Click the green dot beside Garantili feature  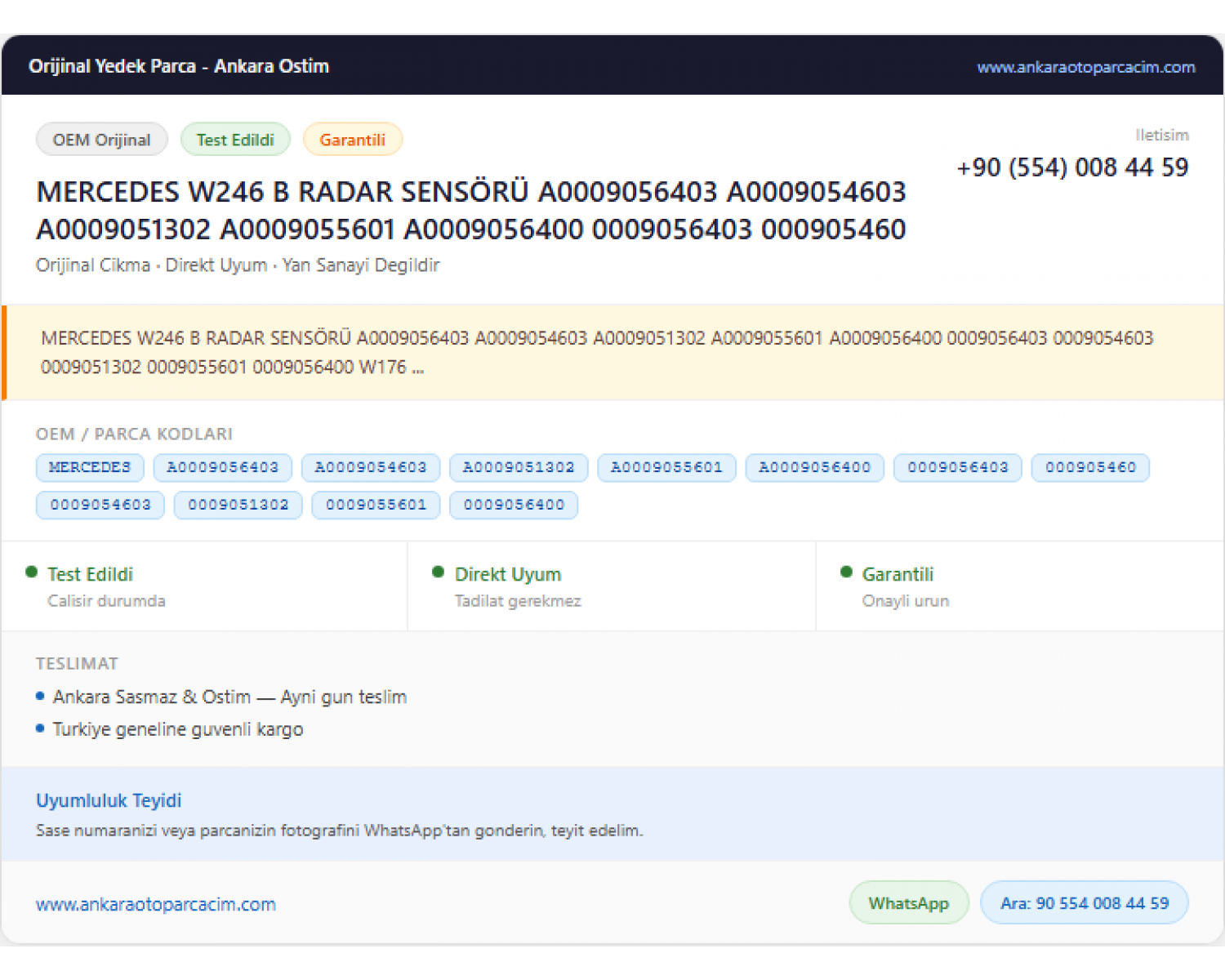(846, 572)
